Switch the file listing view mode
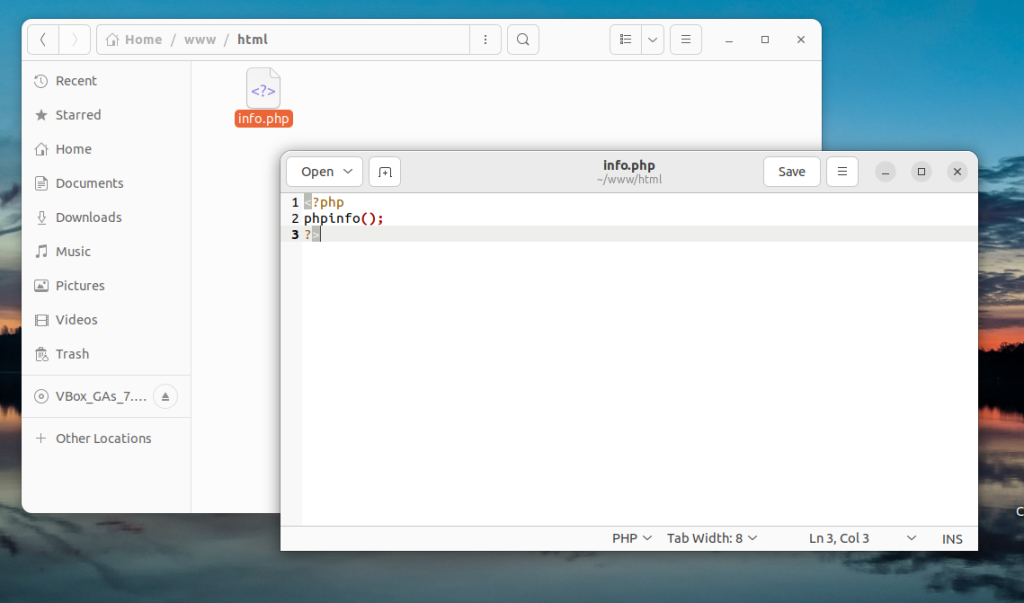This screenshot has width=1024, height=603. click(625, 39)
